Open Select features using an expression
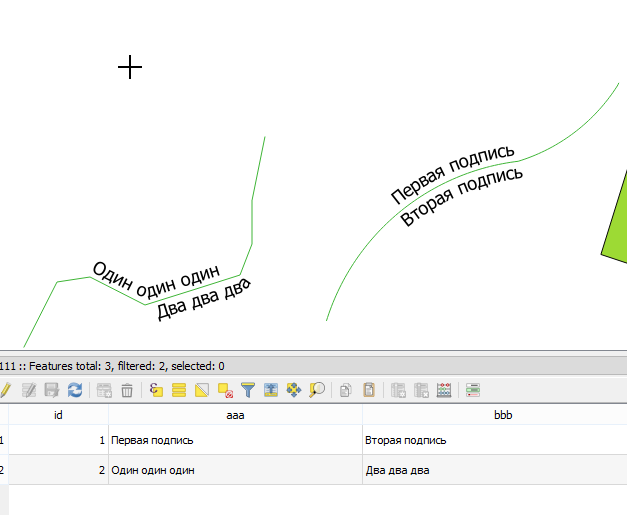 (x=156, y=389)
